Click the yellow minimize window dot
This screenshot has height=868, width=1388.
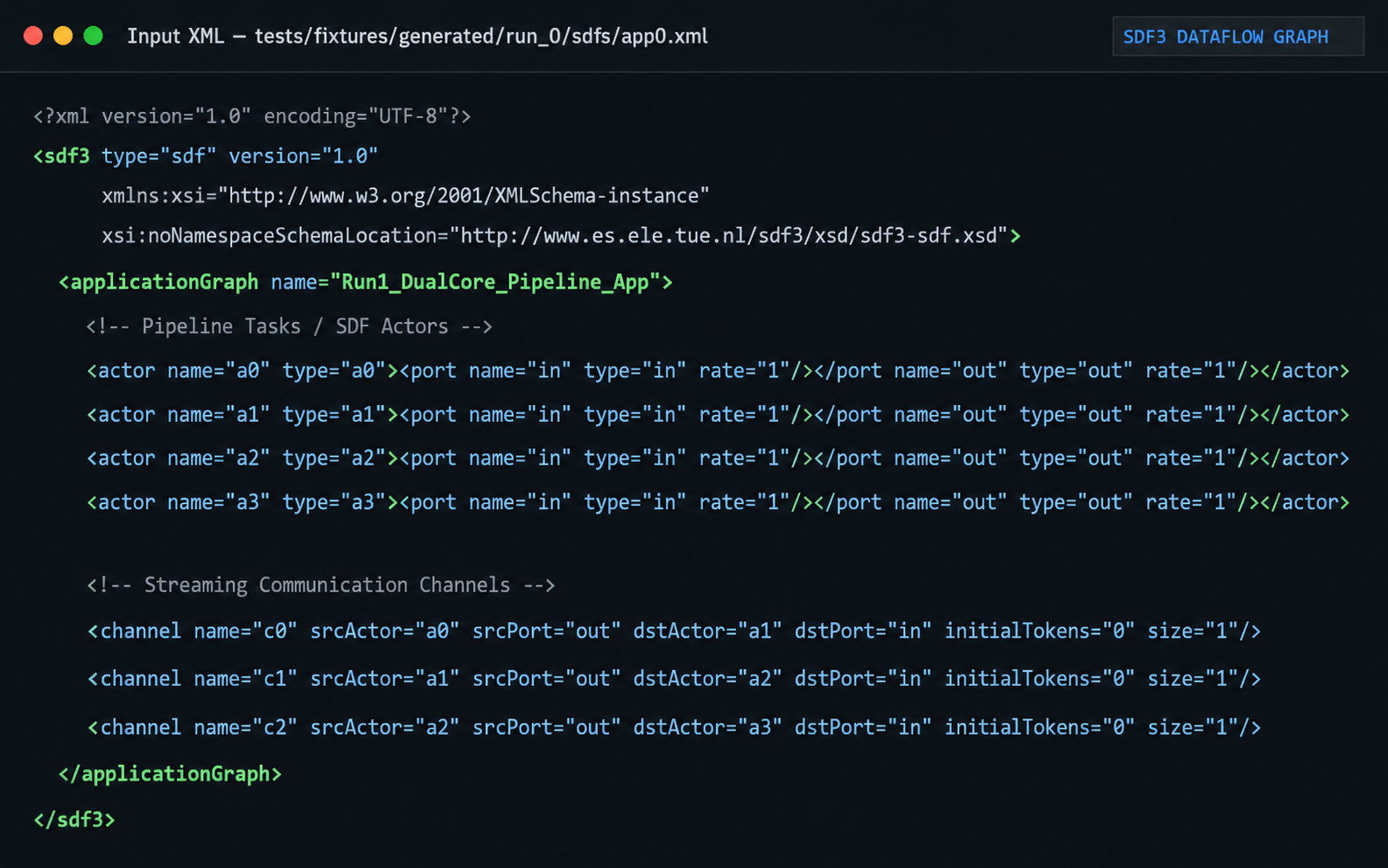[x=63, y=36]
